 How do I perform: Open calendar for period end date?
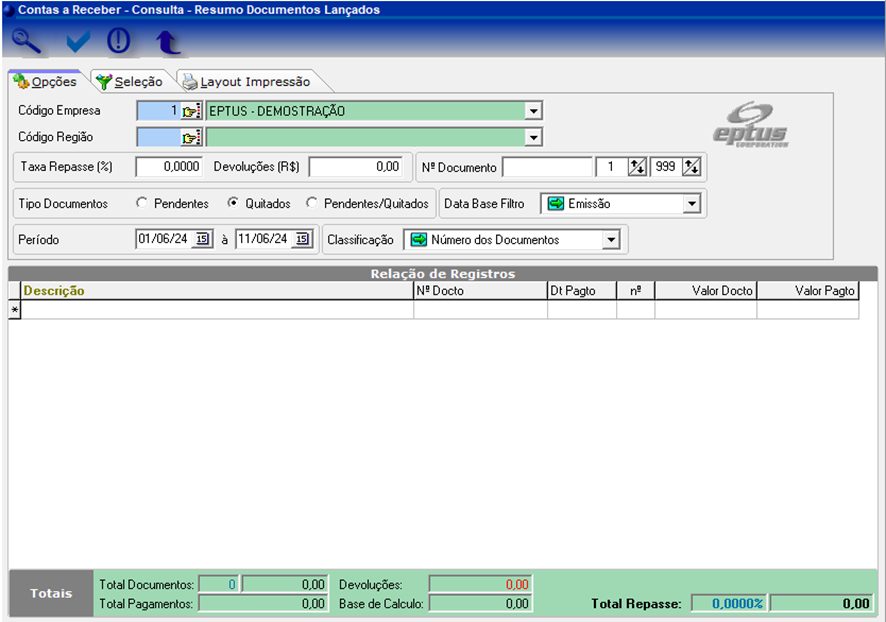click(x=302, y=240)
